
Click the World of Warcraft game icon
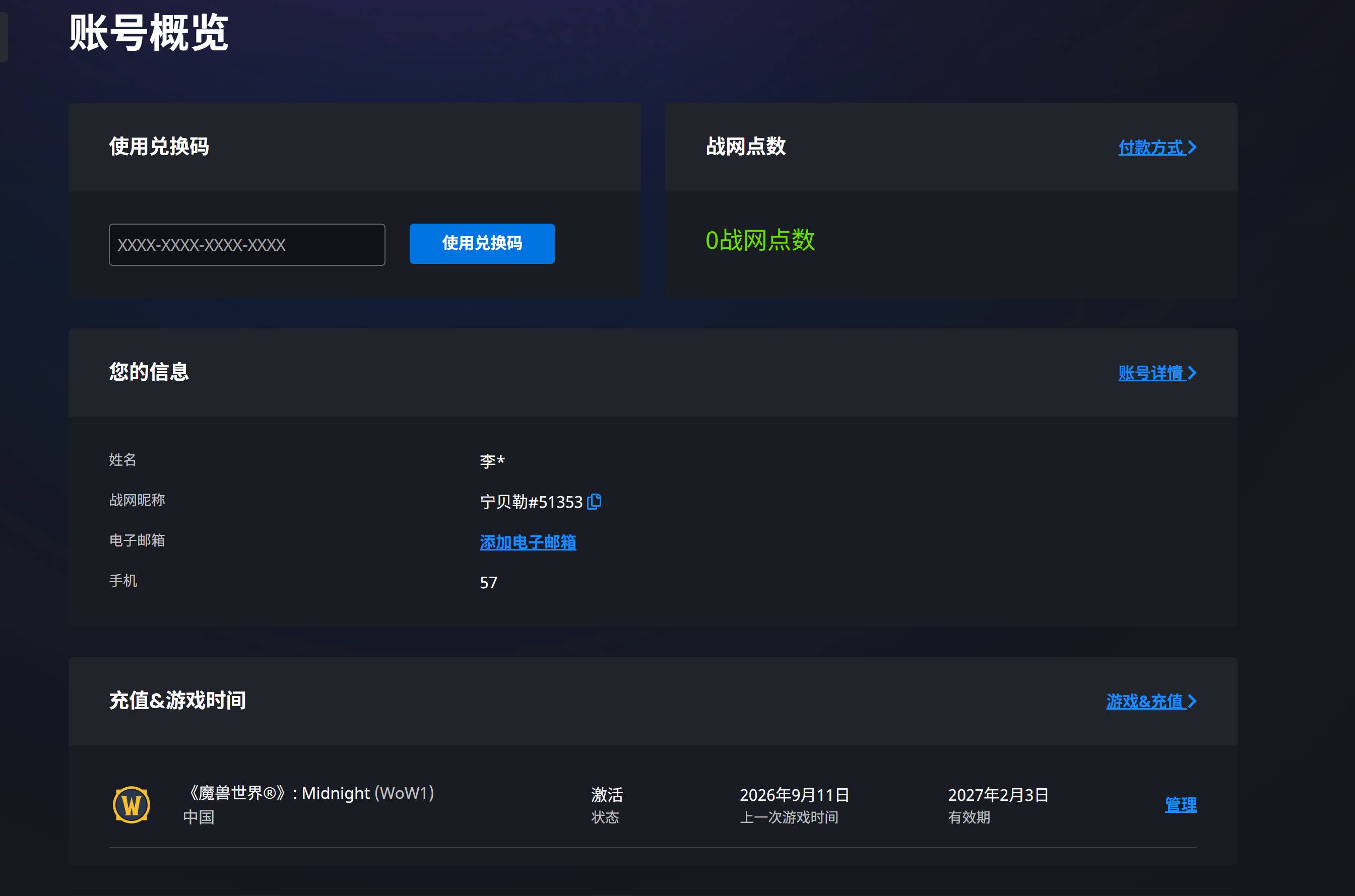132,804
